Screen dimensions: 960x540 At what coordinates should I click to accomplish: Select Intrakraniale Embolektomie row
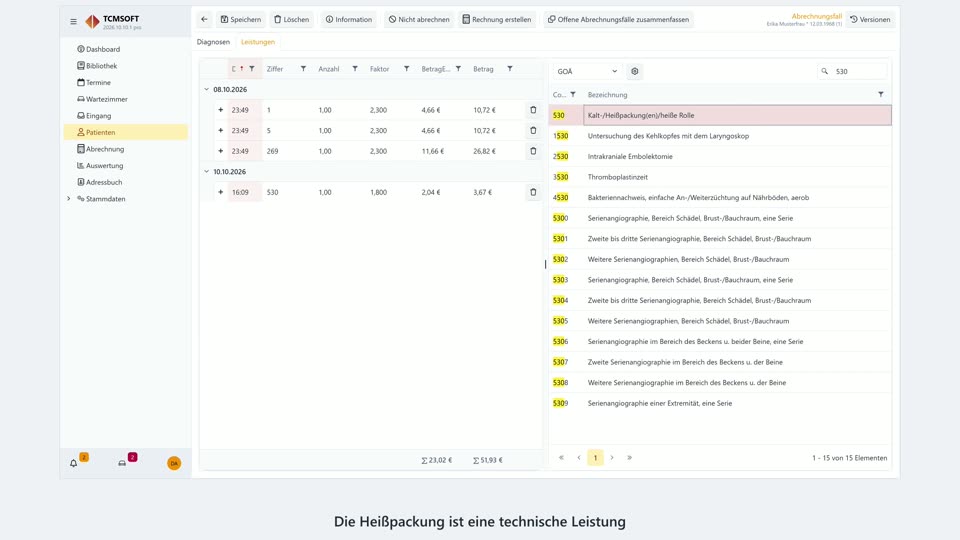[720, 156]
